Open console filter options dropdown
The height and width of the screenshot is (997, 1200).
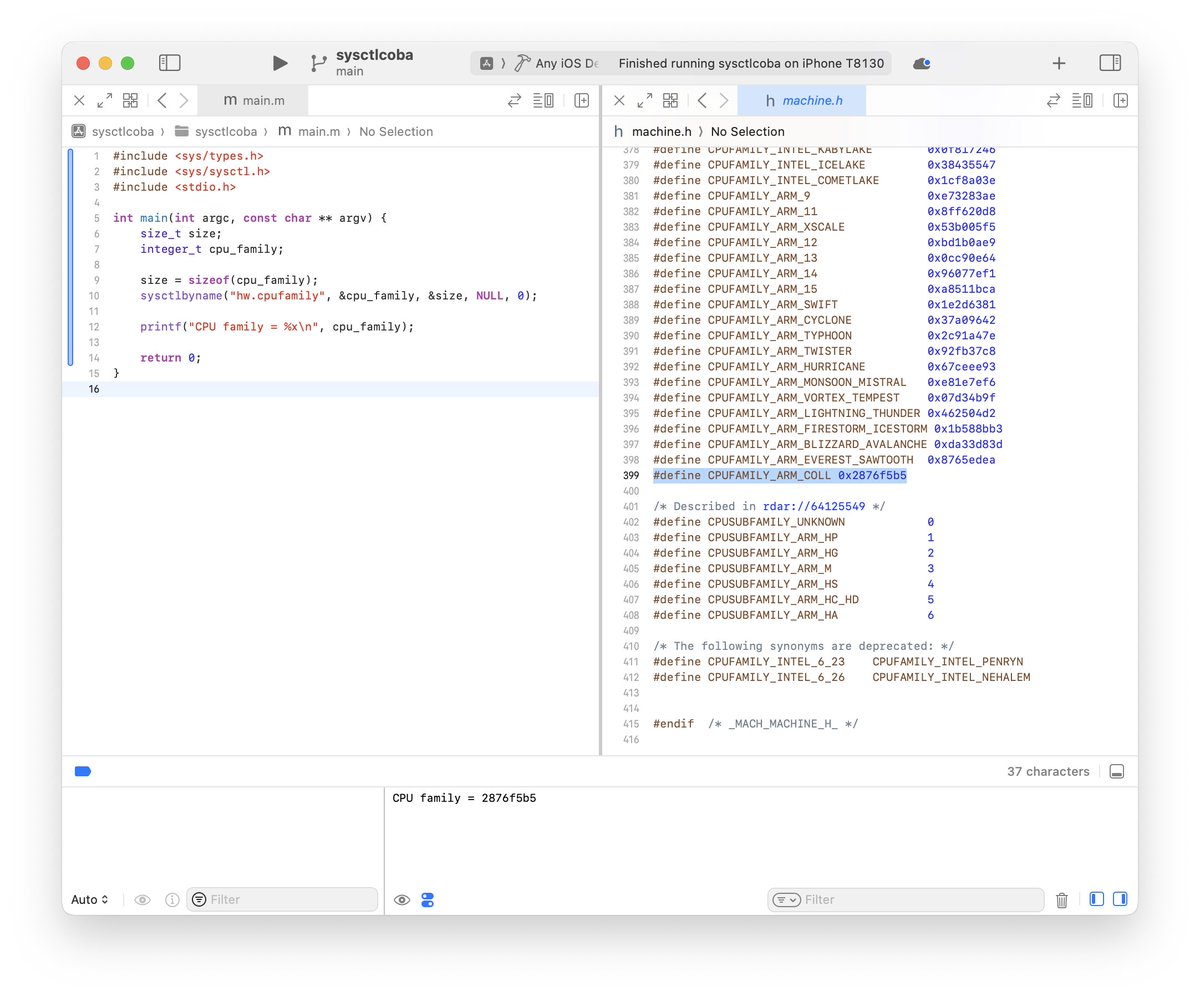pos(786,900)
